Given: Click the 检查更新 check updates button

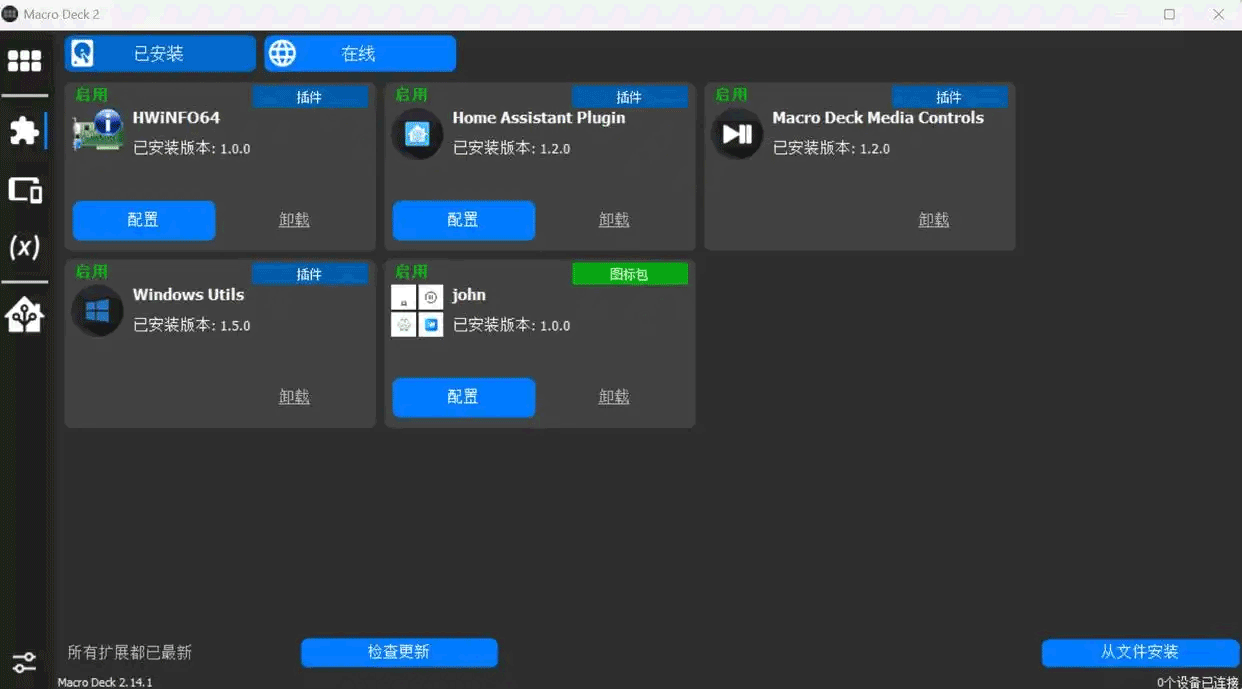Looking at the screenshot, I should (399, 652).
